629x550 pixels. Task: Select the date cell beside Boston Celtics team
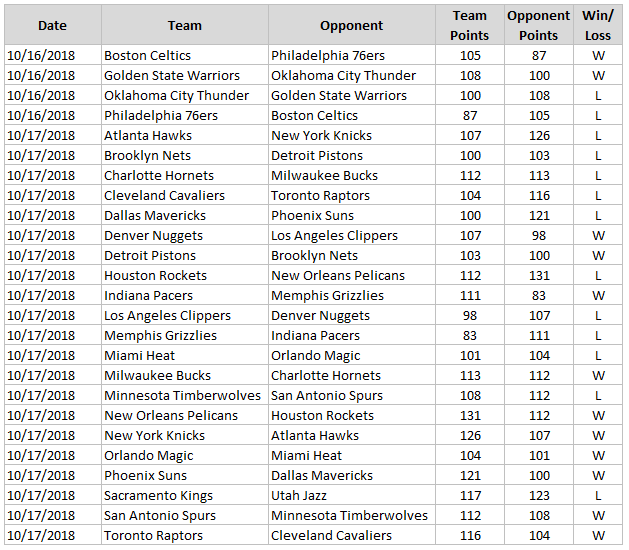click(x=40, y=55)
